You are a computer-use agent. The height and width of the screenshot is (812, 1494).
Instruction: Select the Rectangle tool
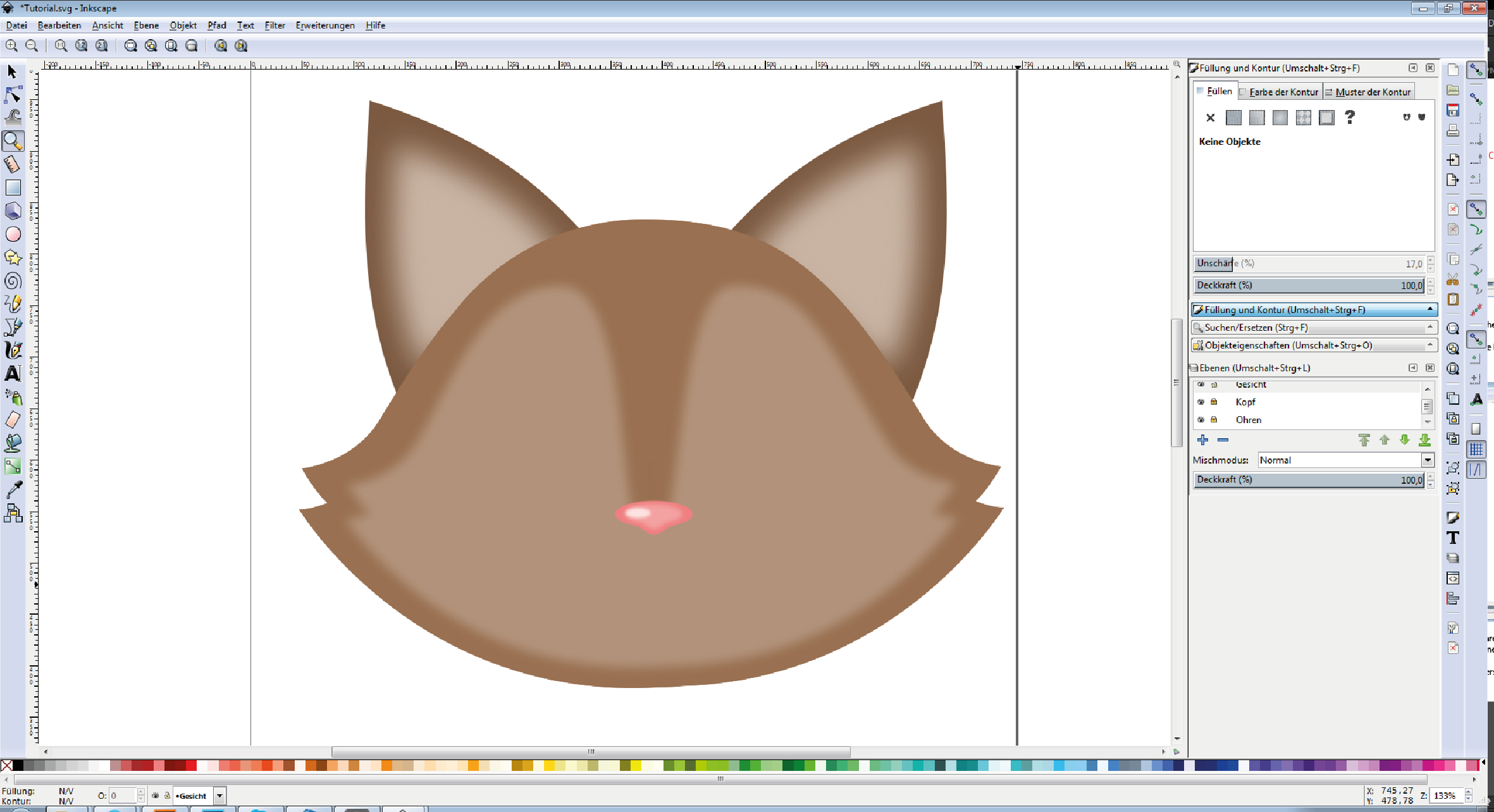[13, 187]
